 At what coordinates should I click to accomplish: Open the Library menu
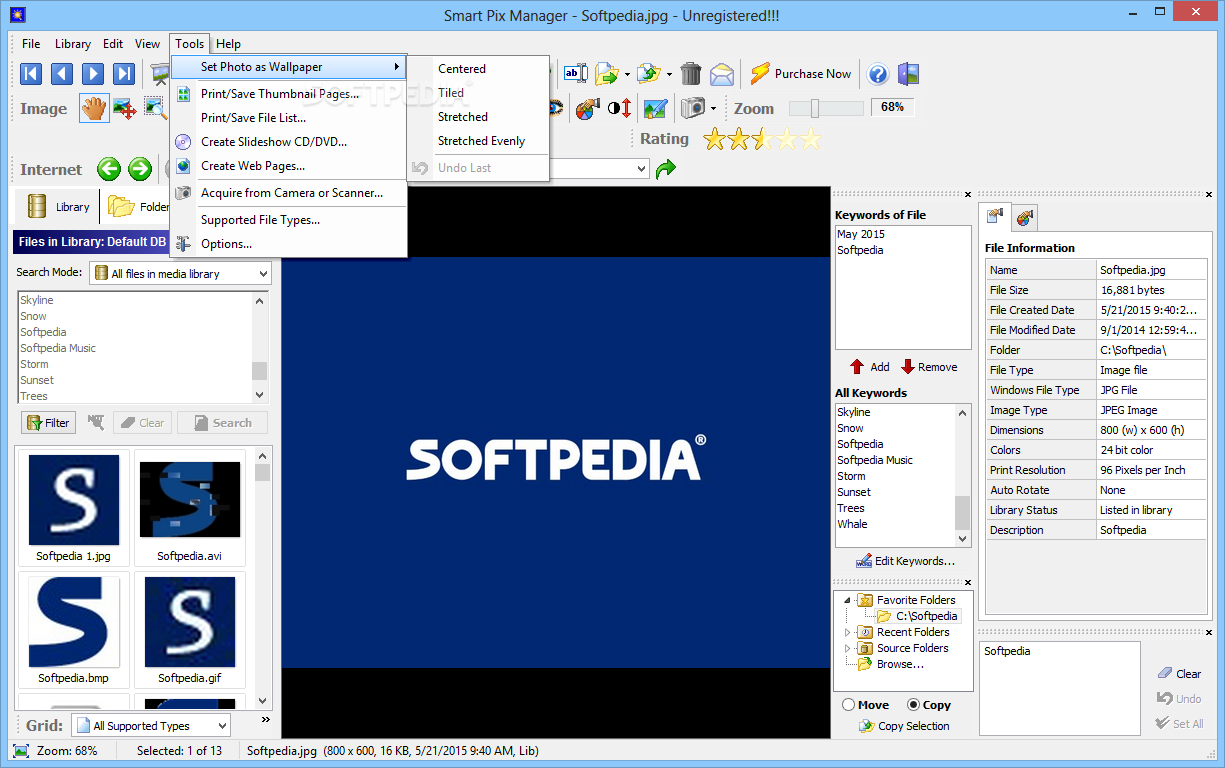pyautogui.click(x=73, y=44)
